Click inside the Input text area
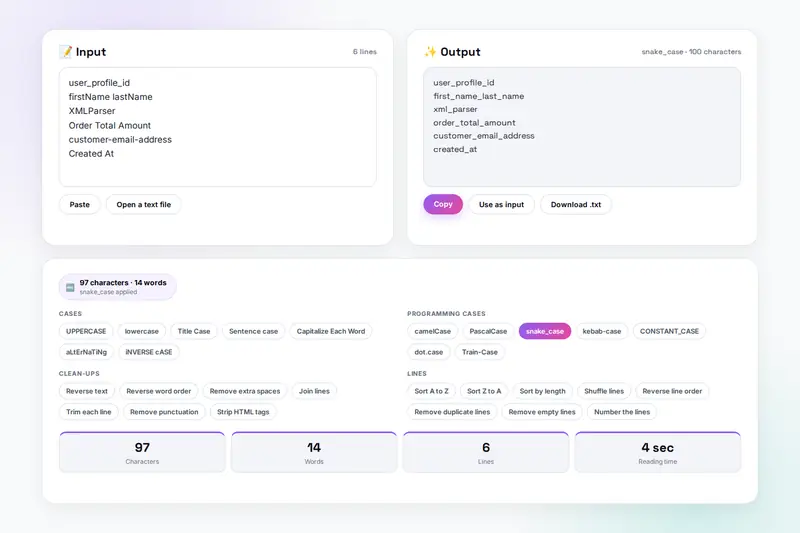 pyautogui.click(x=218, y=127)
